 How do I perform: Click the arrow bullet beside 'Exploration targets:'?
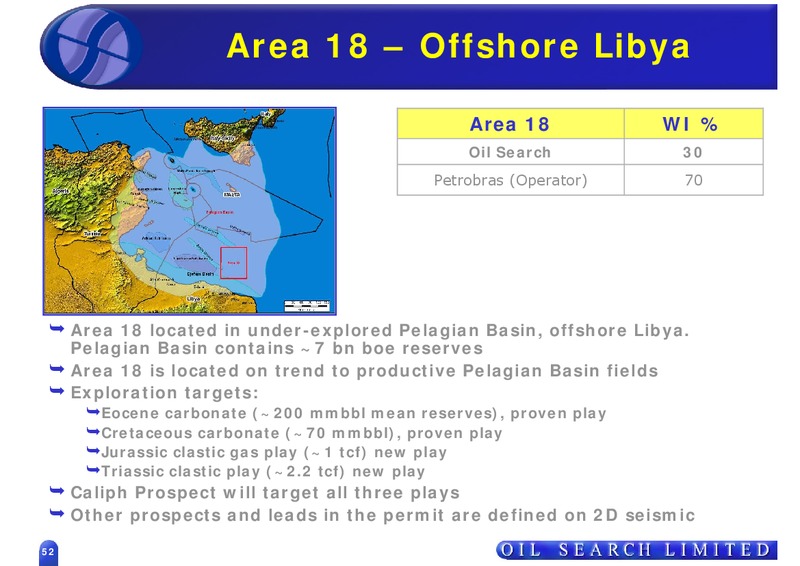57,391
